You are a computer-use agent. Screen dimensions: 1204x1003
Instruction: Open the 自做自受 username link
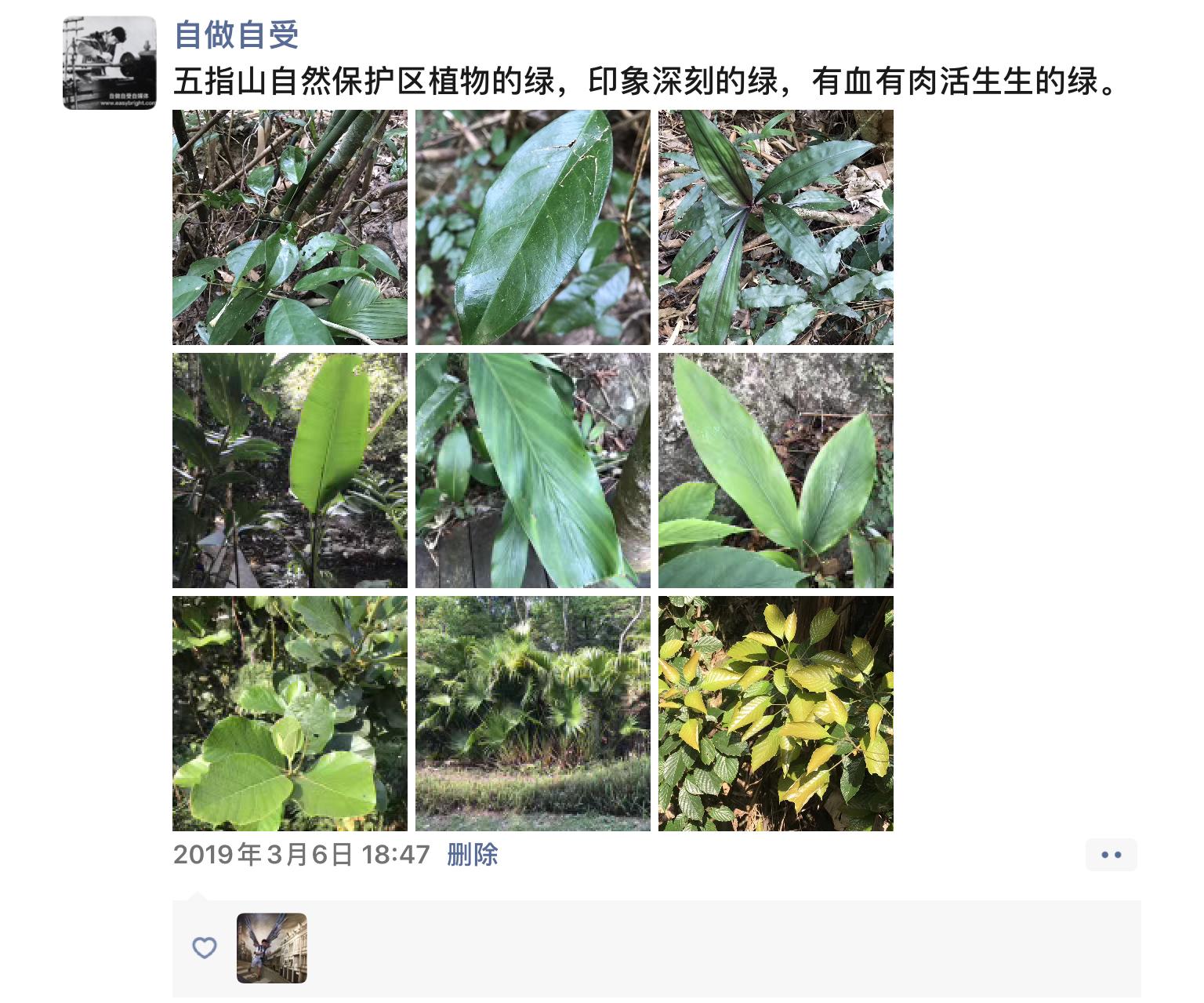(236, 35)
